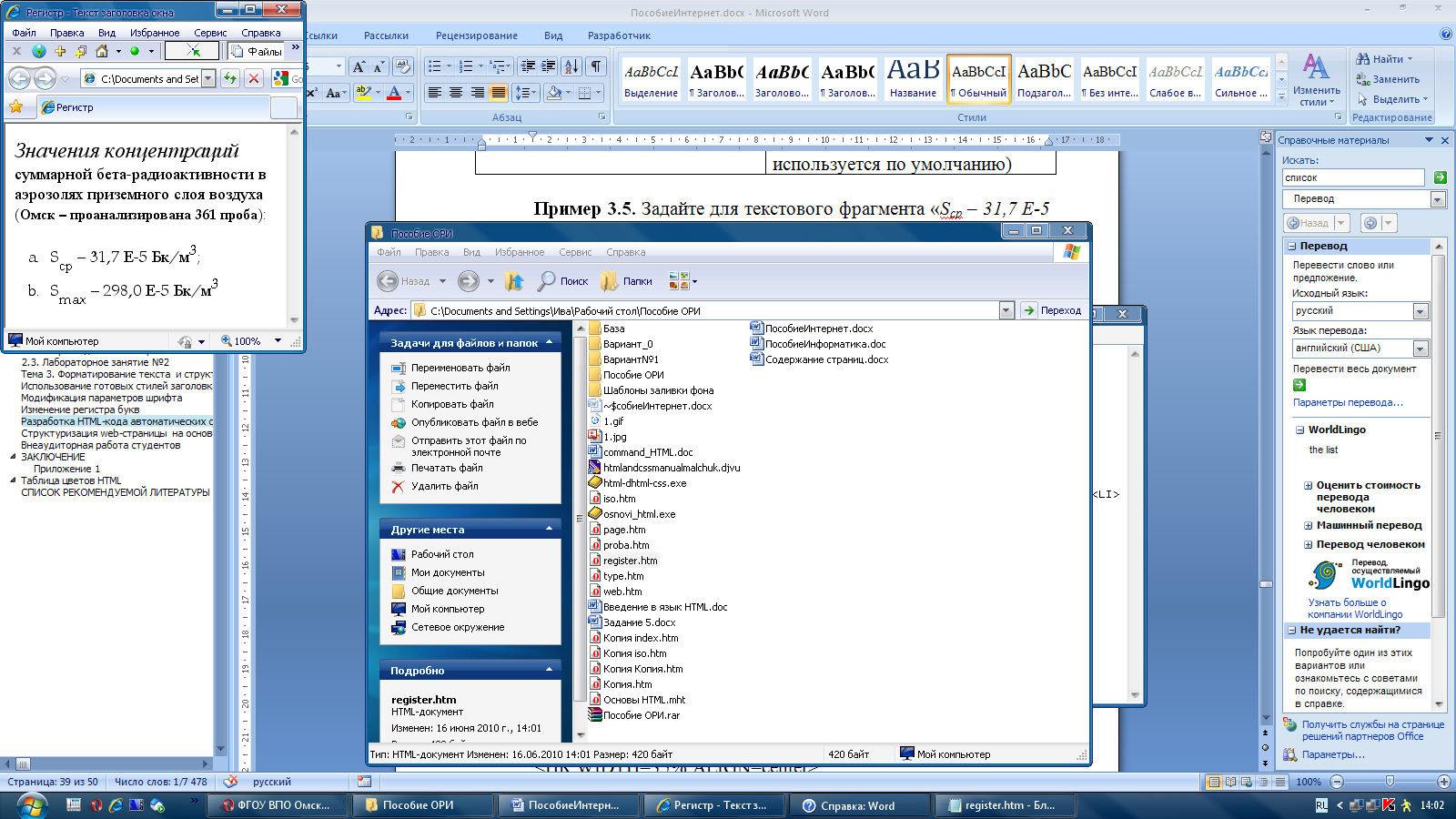This screenshot has height=819, width=1456.
Task: Show paragraph marks with pilcrow icon
Action: pos(595,66)
